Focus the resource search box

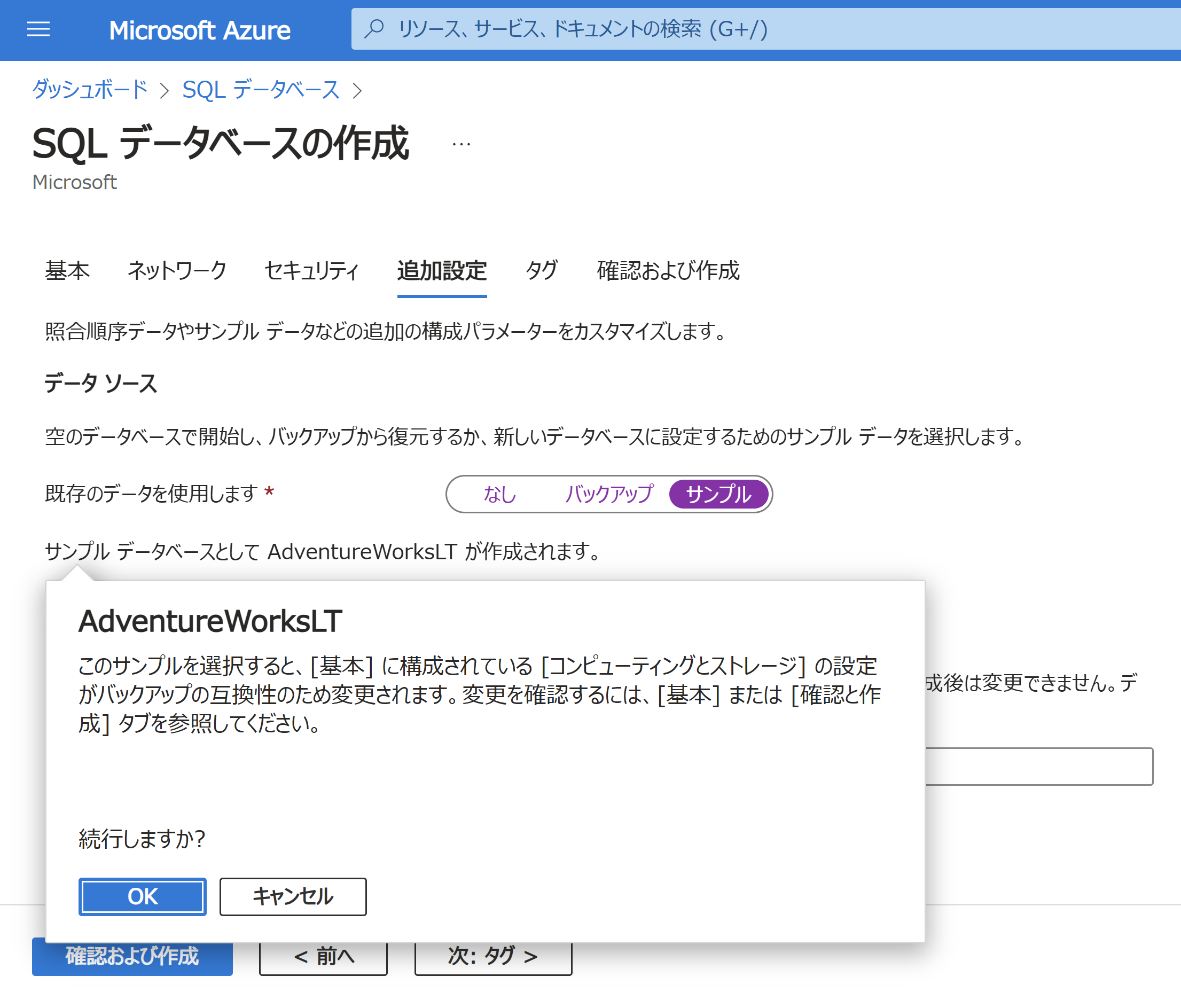(765, 28)
